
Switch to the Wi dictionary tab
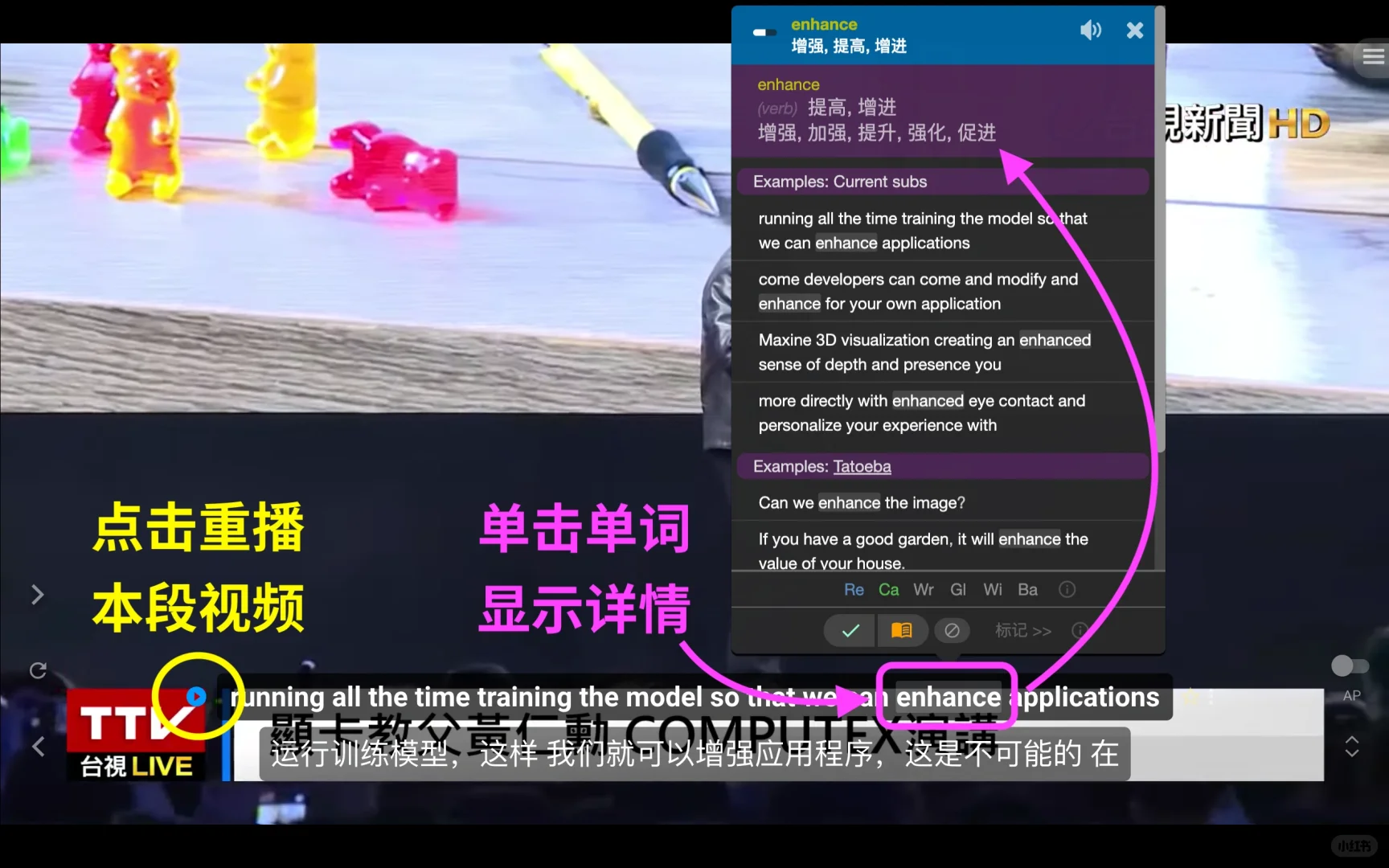click(x=993, y=590)
